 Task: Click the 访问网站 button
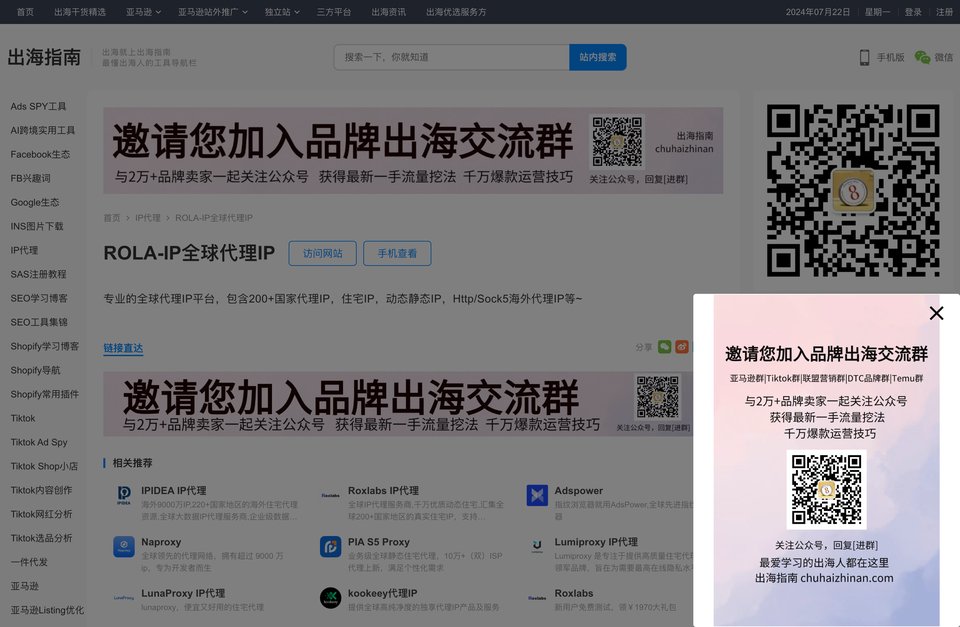pyautogui.click(x=323, y=253)
